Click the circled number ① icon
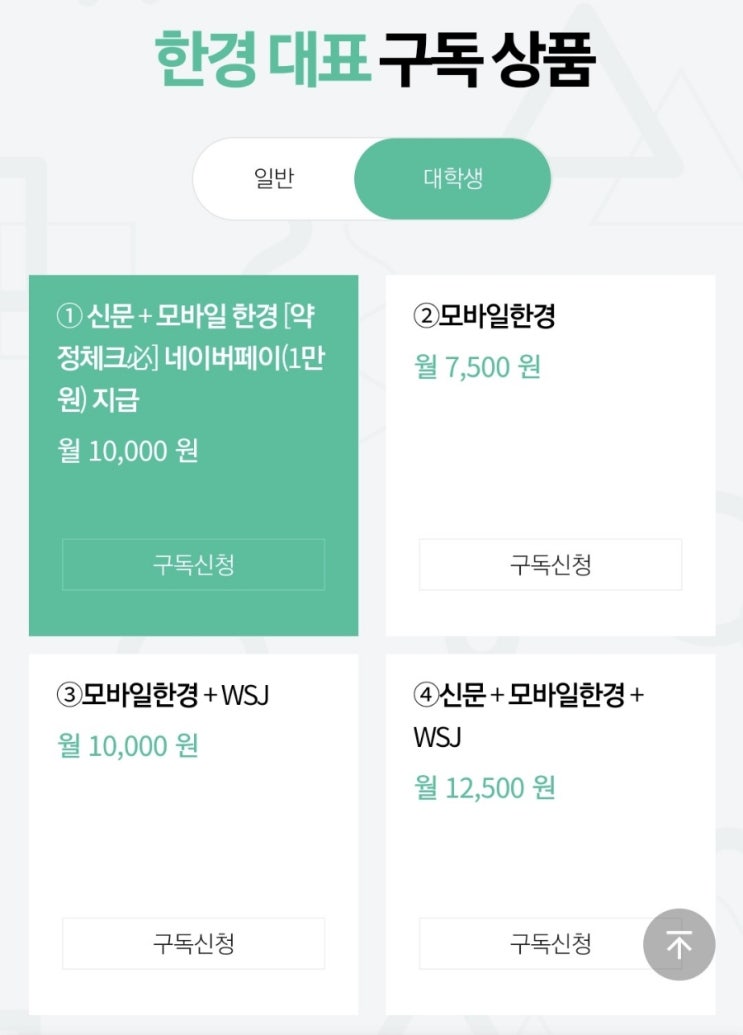 69,317
